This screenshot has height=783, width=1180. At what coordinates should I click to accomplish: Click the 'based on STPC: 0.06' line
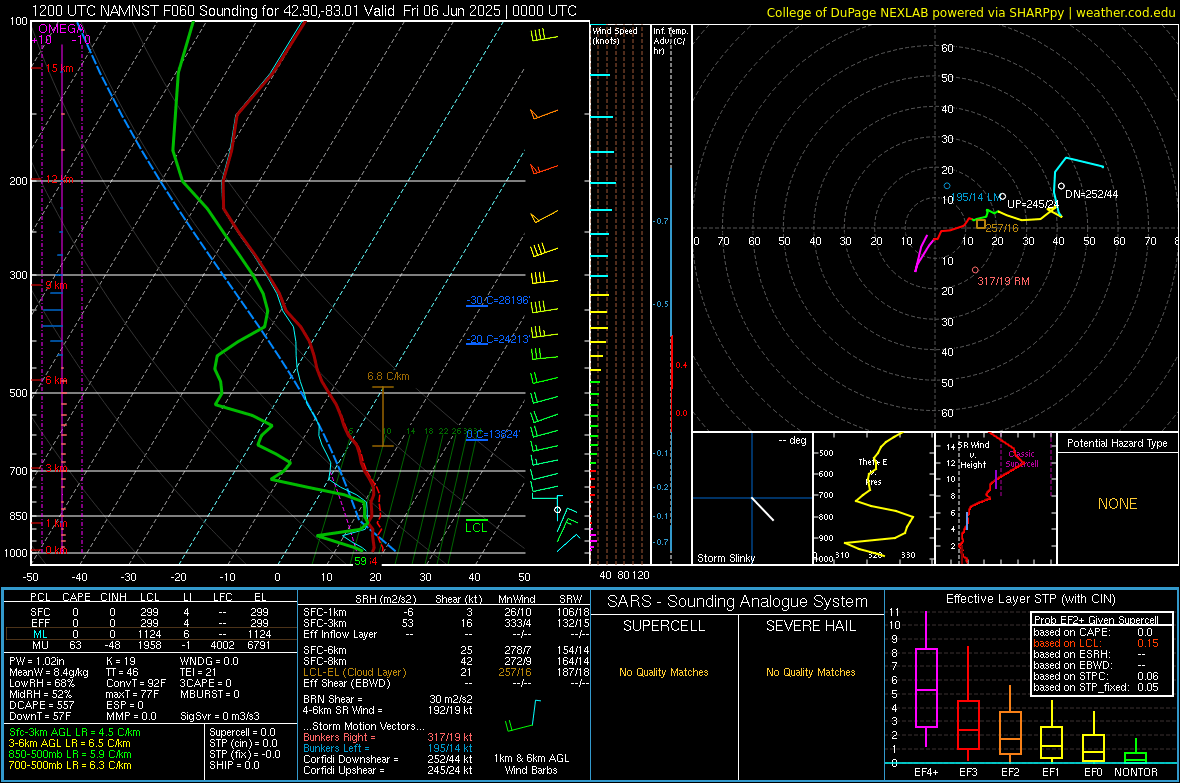[1096, 676]
